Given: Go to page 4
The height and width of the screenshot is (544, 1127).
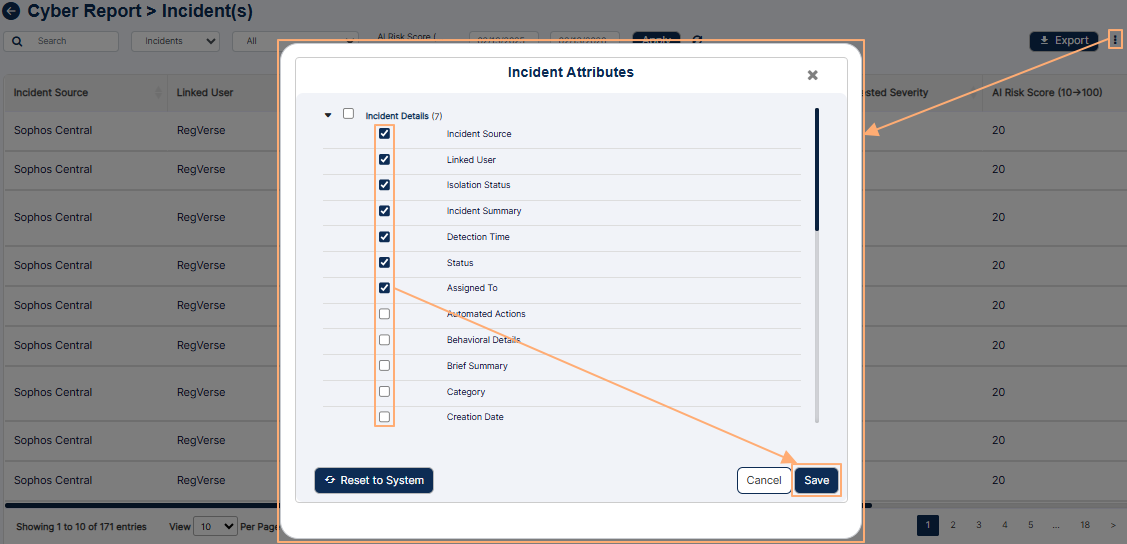Looking at the screenshot, I should coord(1005,525).
